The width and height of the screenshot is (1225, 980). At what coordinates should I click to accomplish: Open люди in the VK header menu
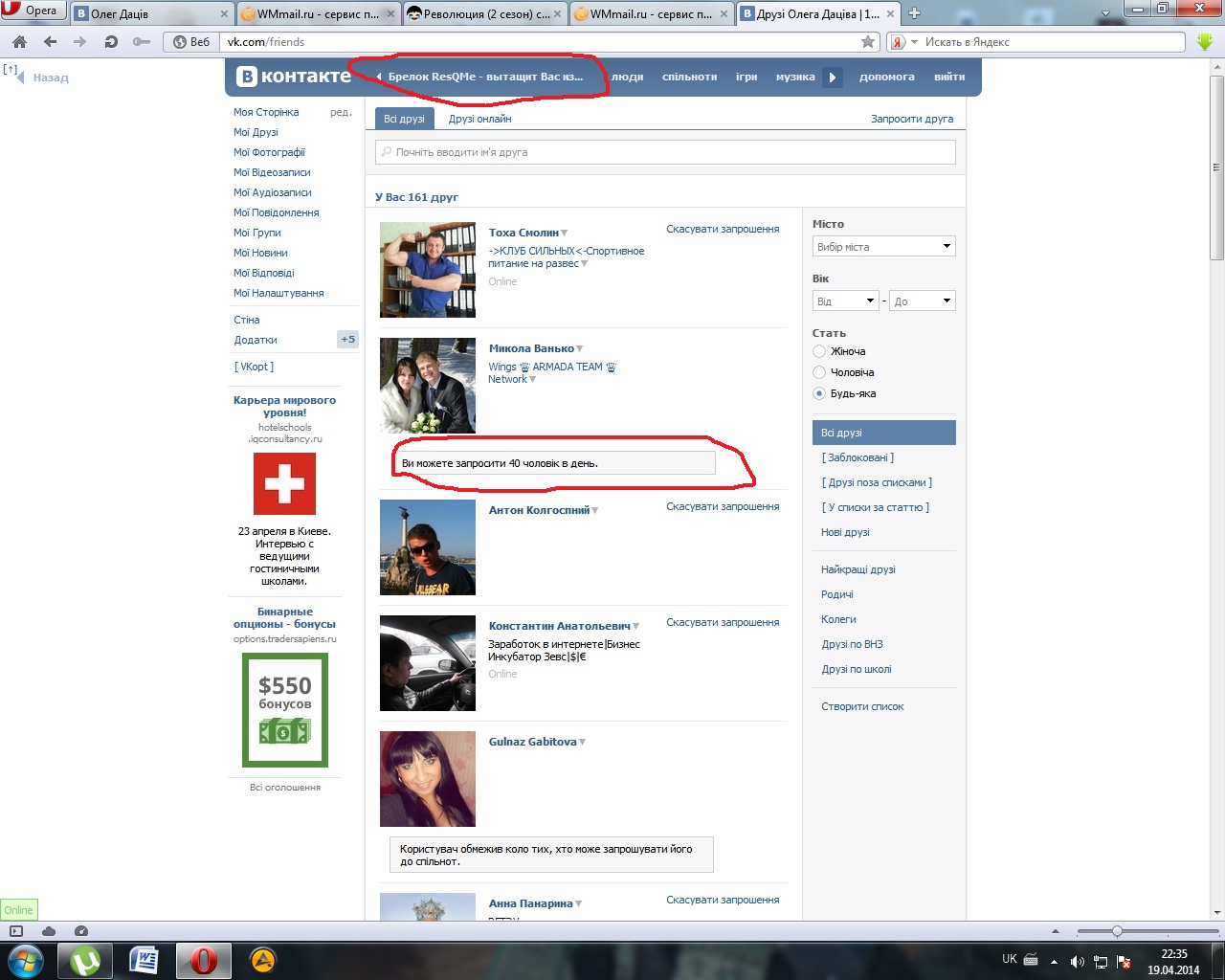[628, 78]
